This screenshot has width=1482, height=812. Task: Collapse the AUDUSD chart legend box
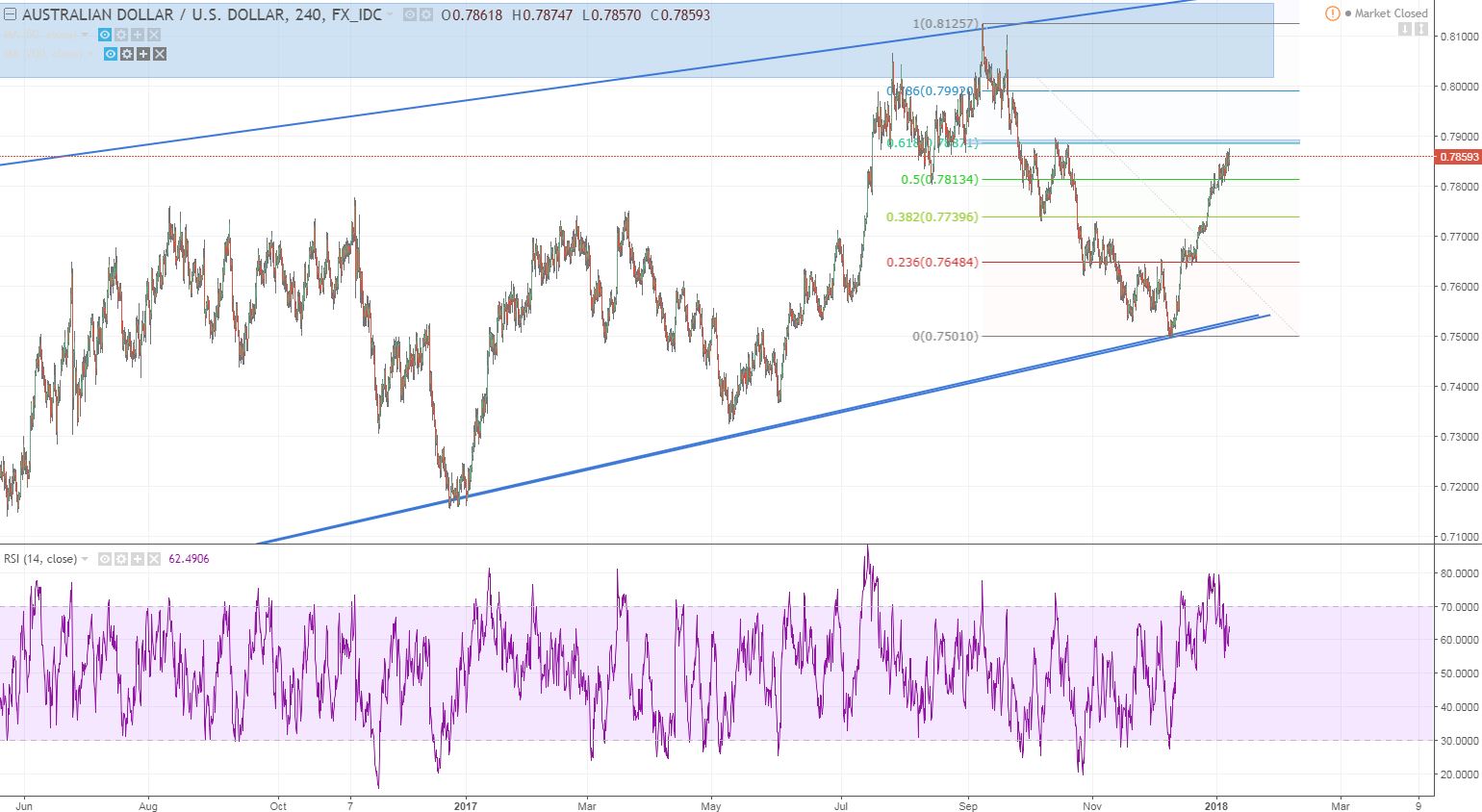click(x=10, y=14)
